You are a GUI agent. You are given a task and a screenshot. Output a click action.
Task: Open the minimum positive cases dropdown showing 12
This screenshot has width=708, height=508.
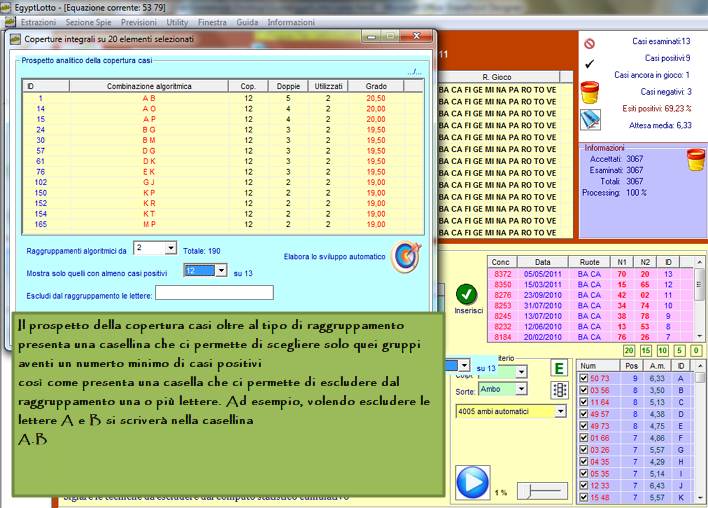tap(221, 270)
